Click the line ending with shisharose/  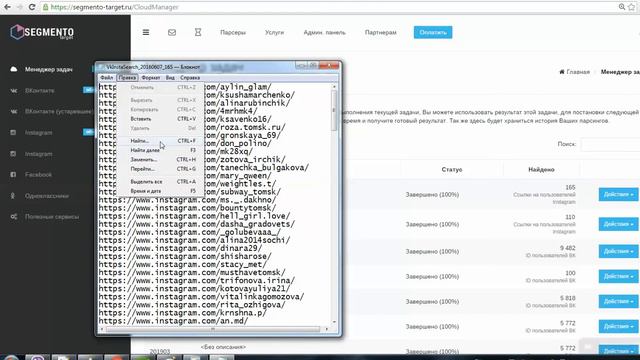click(x=185, y=256)
